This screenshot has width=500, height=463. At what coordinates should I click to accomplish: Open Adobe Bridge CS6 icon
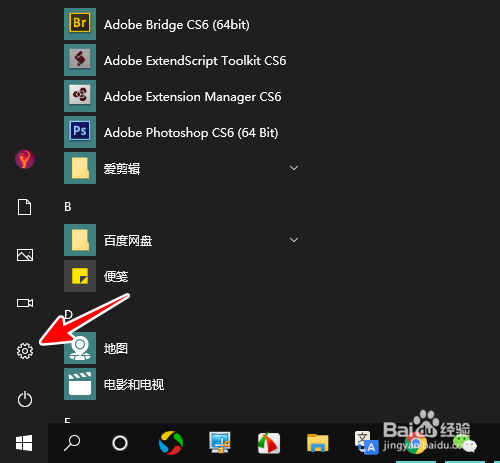coord(80,24)
